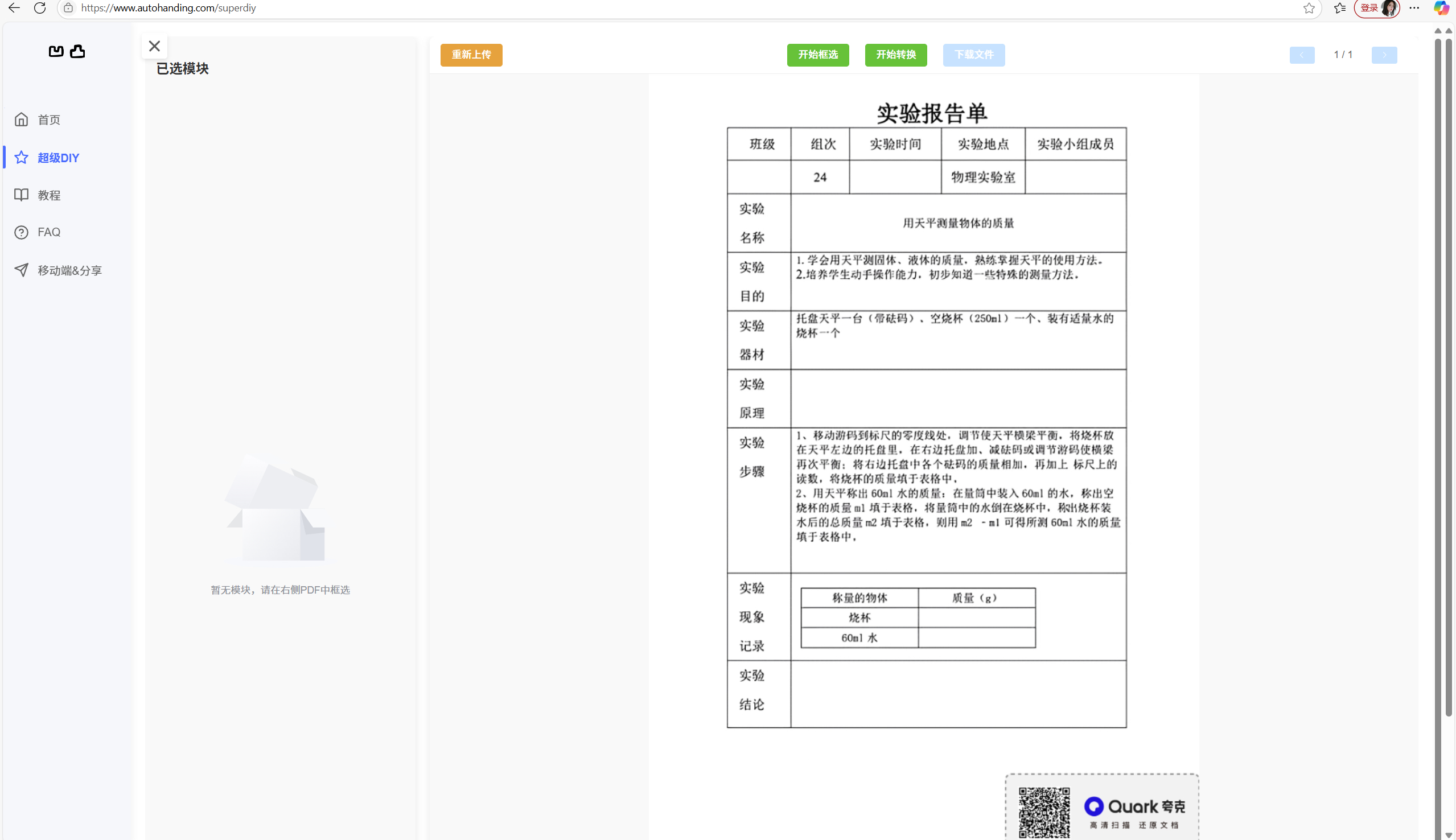Screen dimensions: 1456x840
Task: Click the book icon for 教程
Action: (21, 195)
